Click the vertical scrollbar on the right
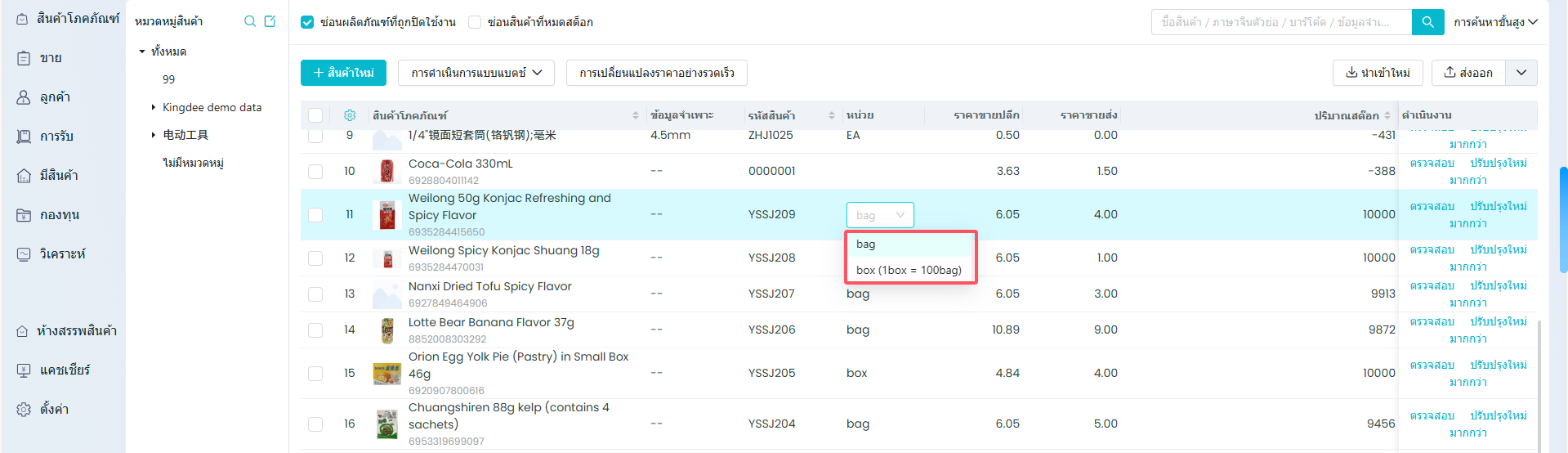 click(1563, 219)
